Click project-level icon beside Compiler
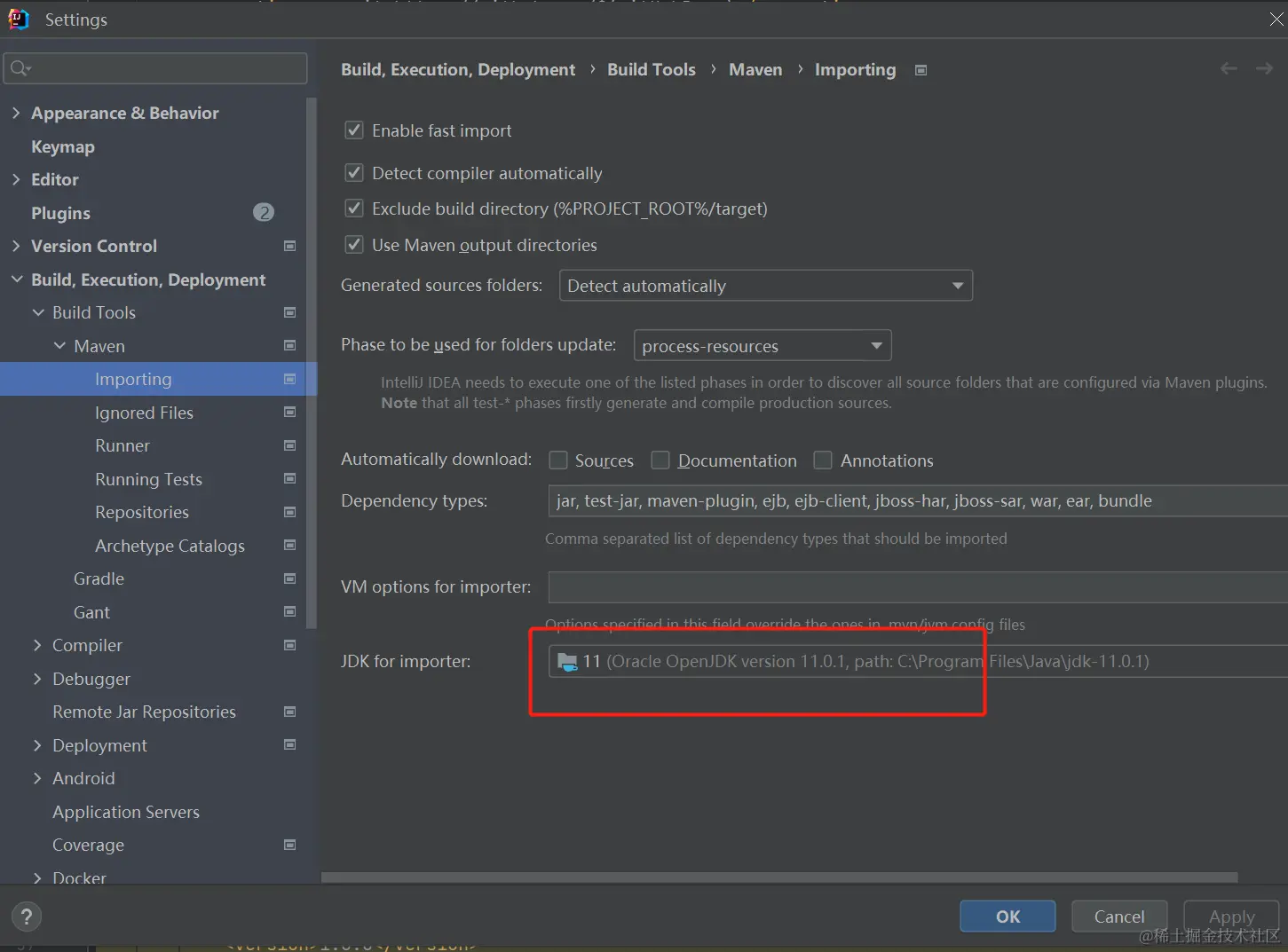The height and width of the screenshot is (952, 1288). tap(289, 645)
